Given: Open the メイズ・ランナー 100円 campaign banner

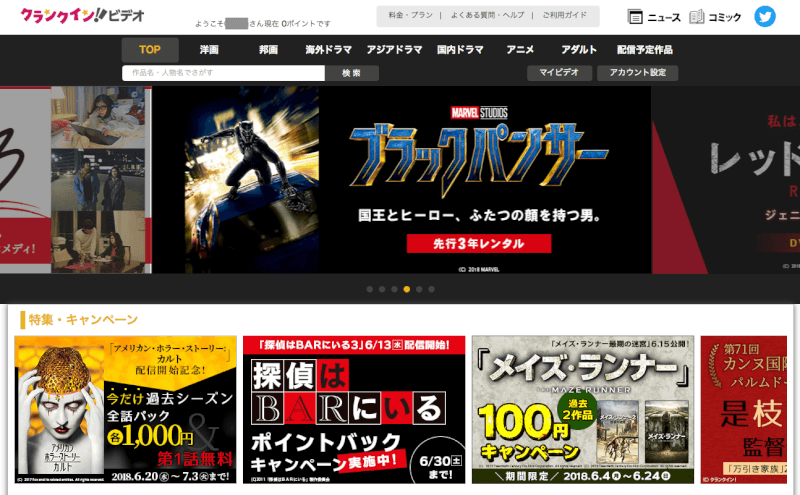Looking at the screenshot, I should click(x=583, y=408).
